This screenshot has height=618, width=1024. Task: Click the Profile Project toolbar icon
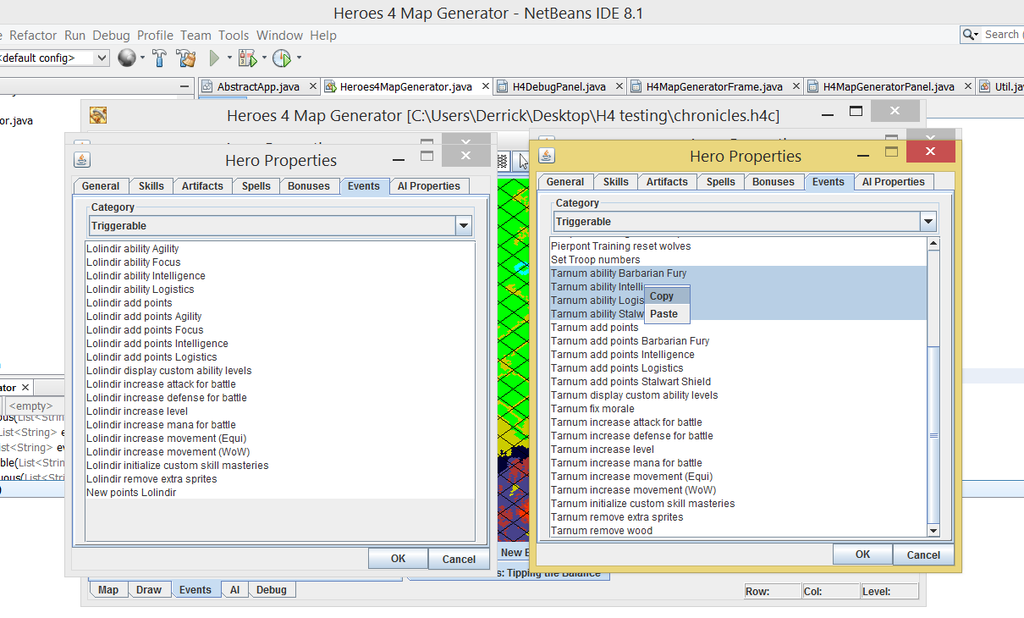[281, 58]
